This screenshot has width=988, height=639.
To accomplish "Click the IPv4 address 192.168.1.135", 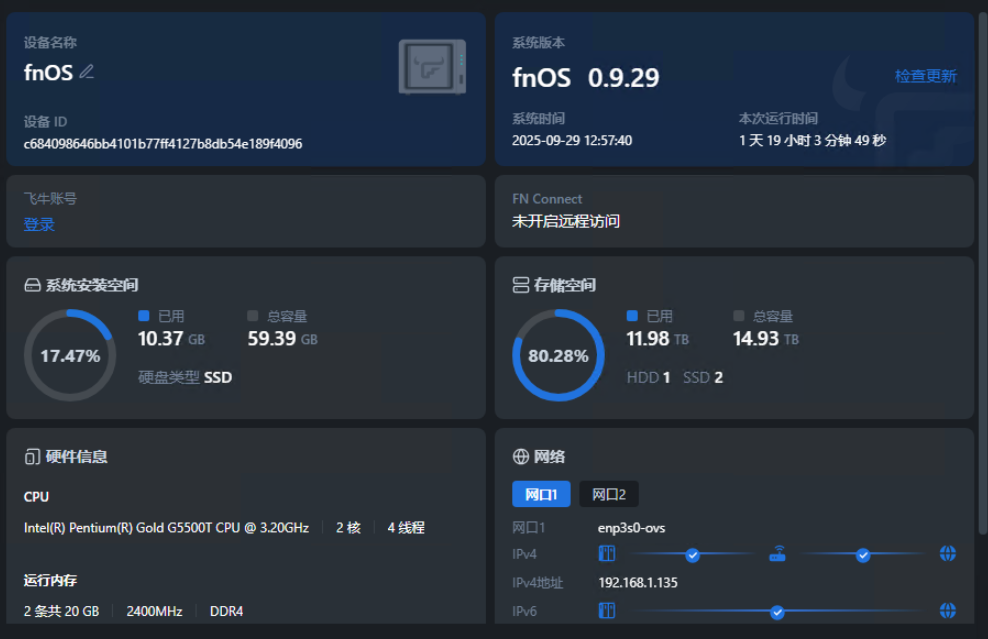I will coord(638,583).
